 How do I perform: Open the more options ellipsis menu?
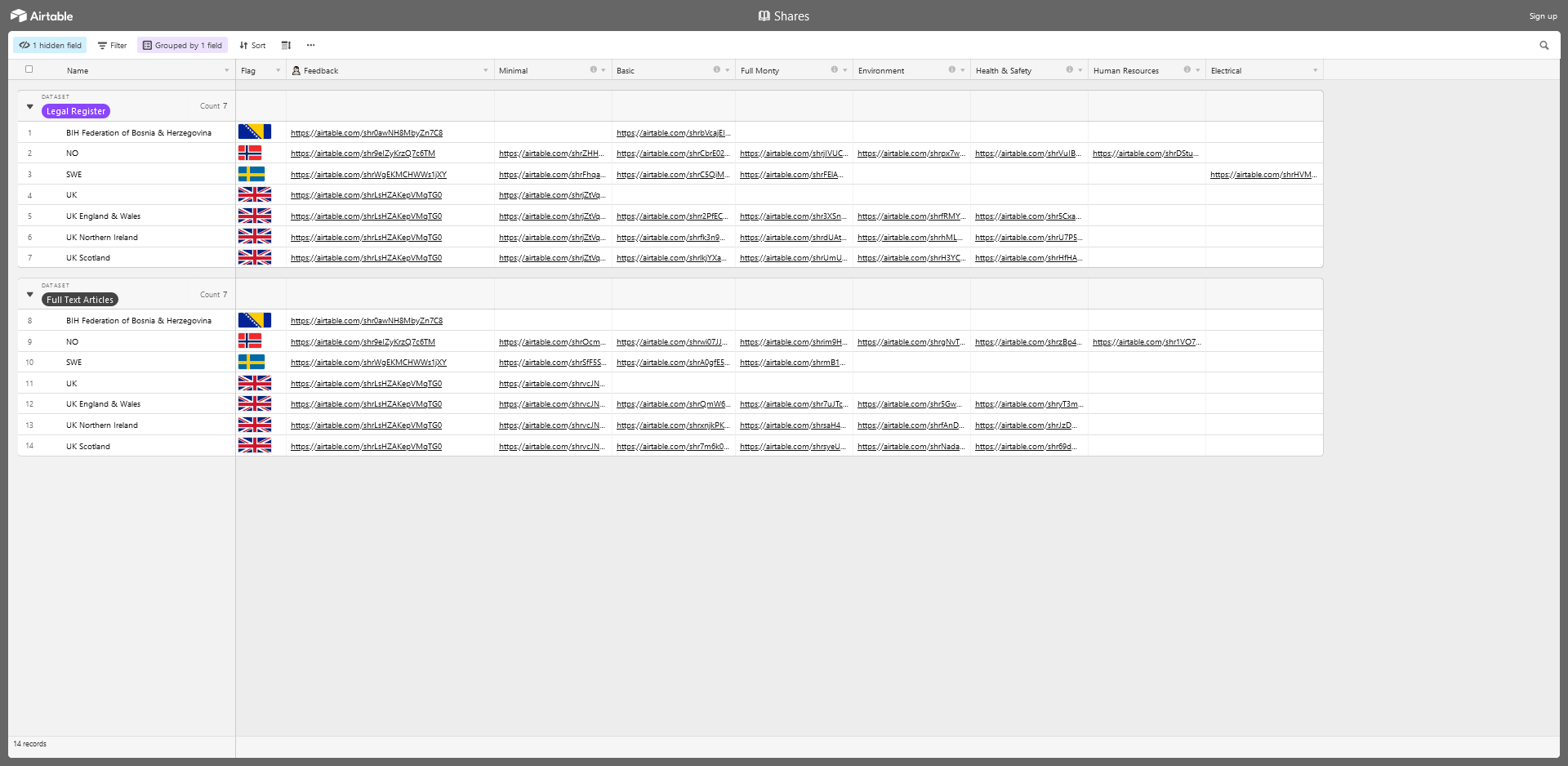(x=310, y=46)
